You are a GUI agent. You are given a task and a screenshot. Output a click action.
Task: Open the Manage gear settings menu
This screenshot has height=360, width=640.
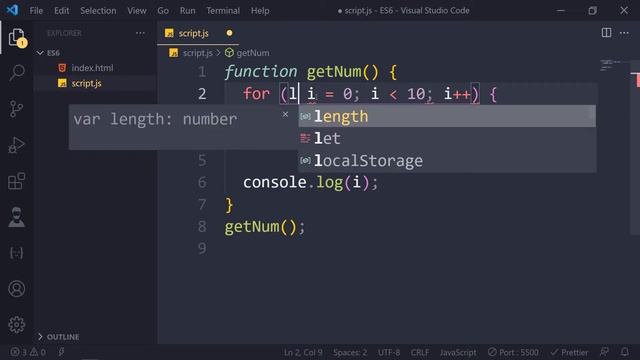pyautogui.click(x=16, y=324)
